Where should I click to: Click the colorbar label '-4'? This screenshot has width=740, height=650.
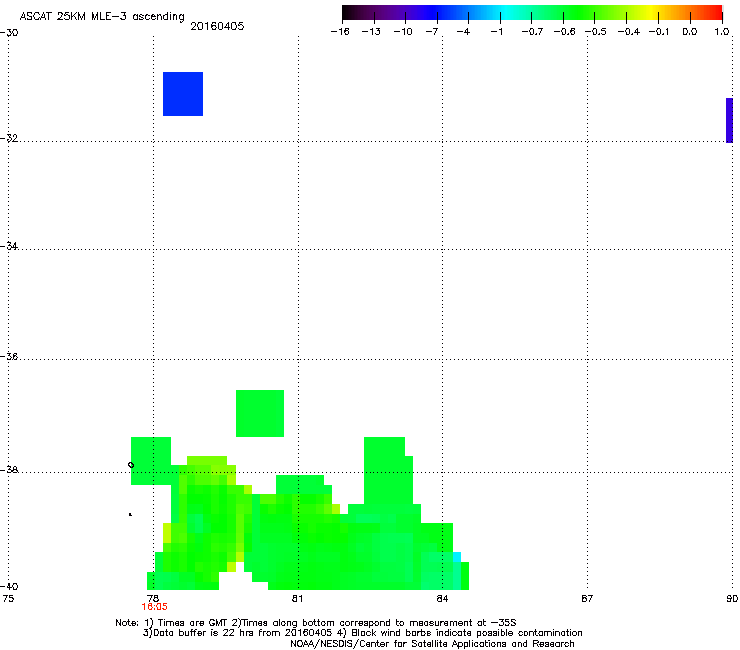pos(463,32)
